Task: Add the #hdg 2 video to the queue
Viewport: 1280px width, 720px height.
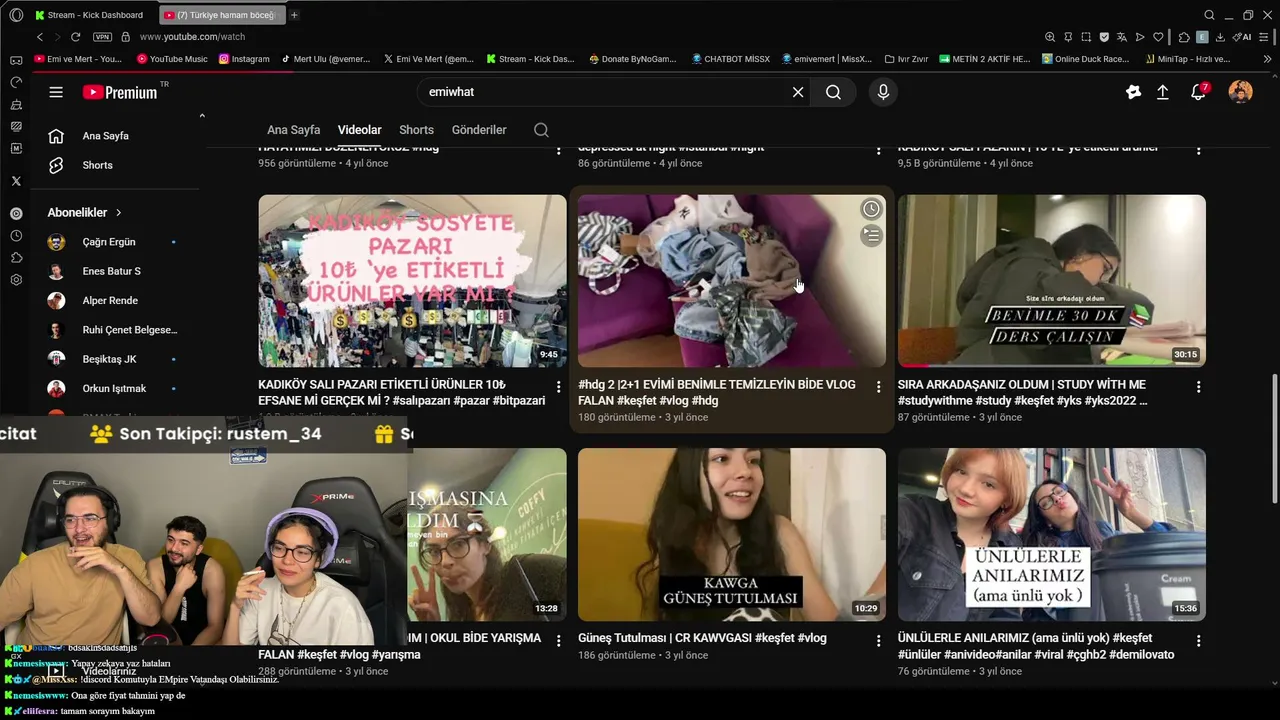Action: [x=872, y=236]
